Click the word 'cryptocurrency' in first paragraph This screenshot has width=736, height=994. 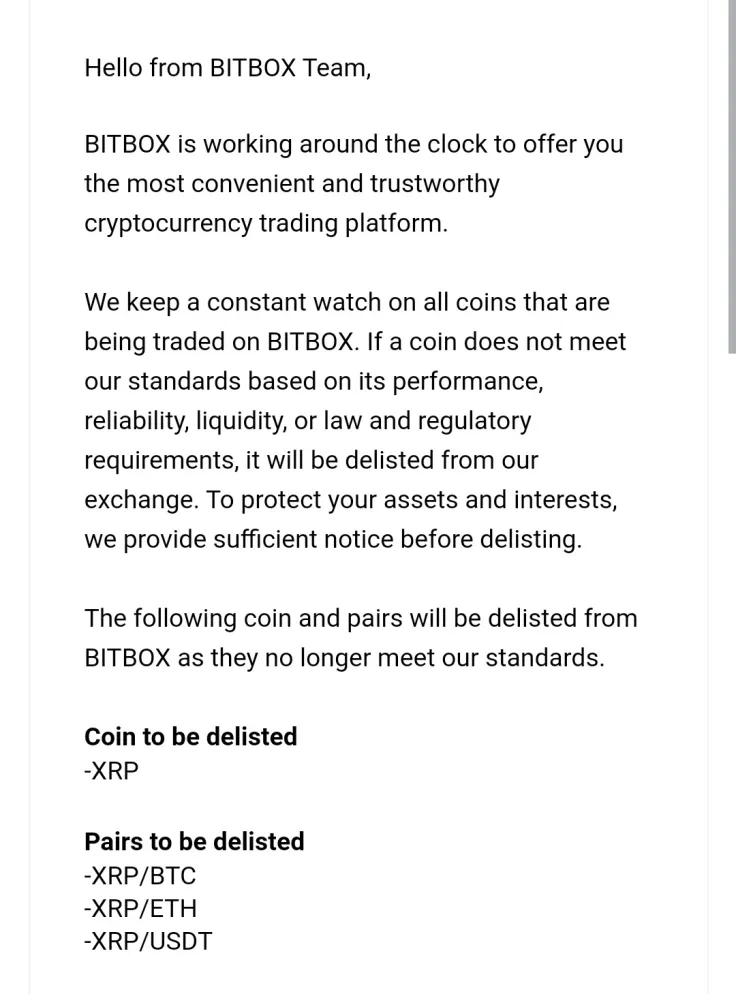tap(169, 224)
